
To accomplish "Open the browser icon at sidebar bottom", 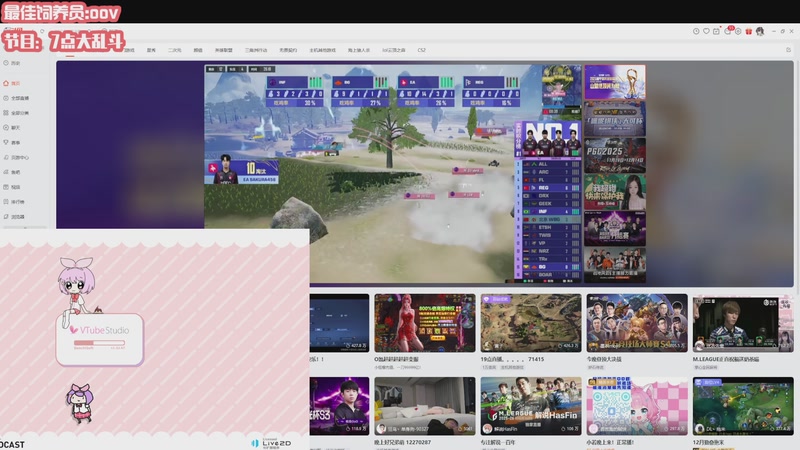I will 6,216.
